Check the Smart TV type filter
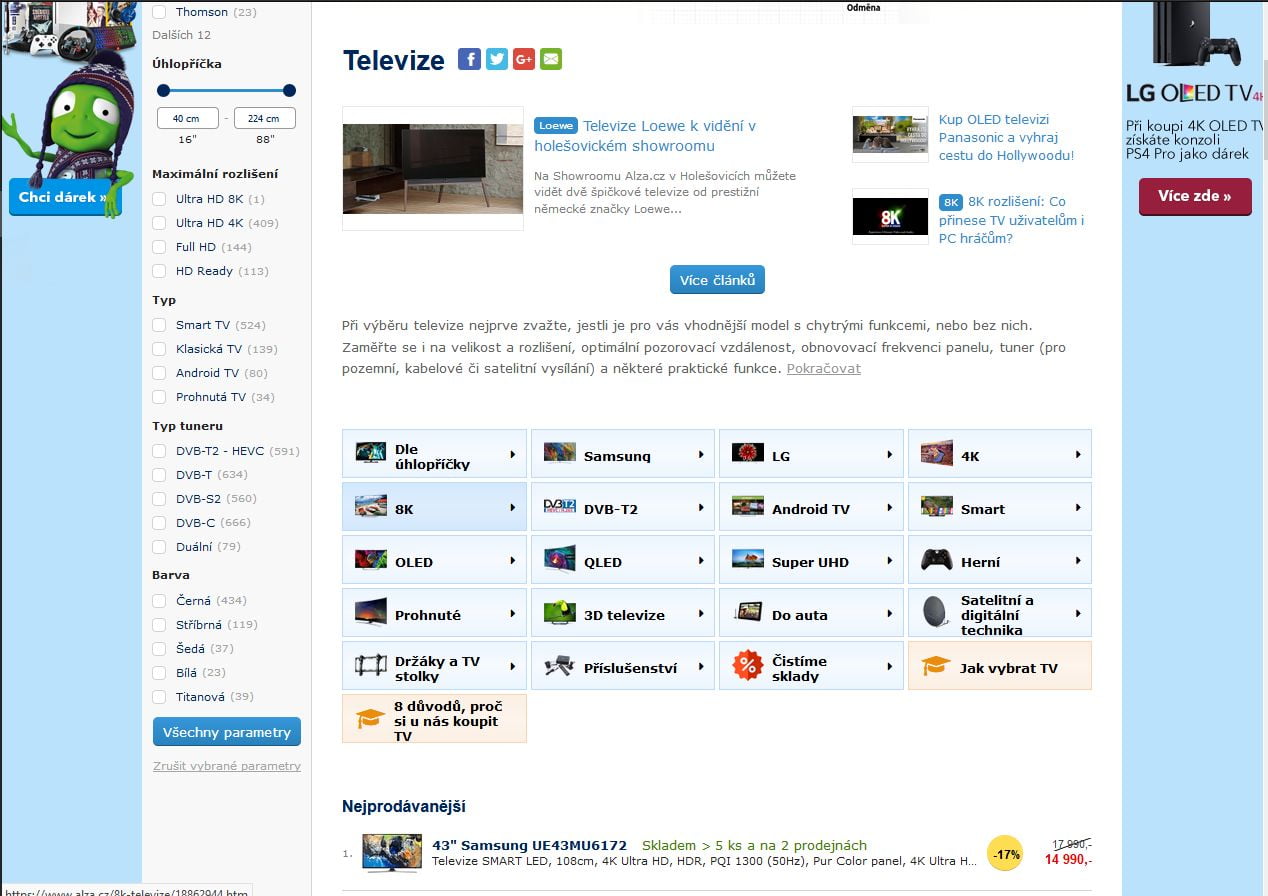 click(x=159, y=325)
